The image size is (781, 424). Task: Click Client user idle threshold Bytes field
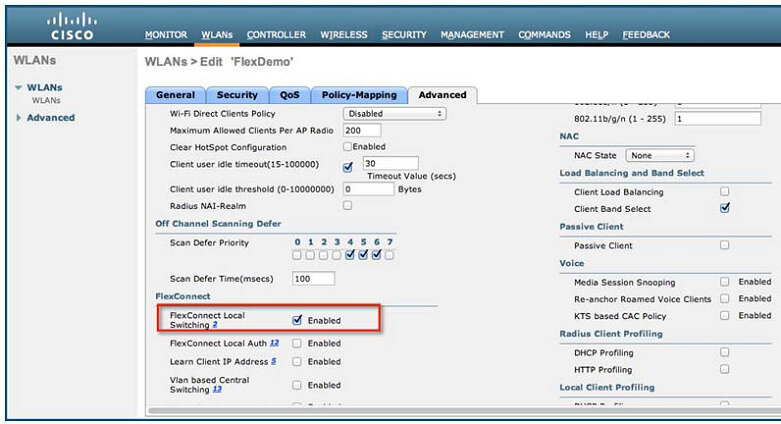pyautogui.click(x=369, y=189)
